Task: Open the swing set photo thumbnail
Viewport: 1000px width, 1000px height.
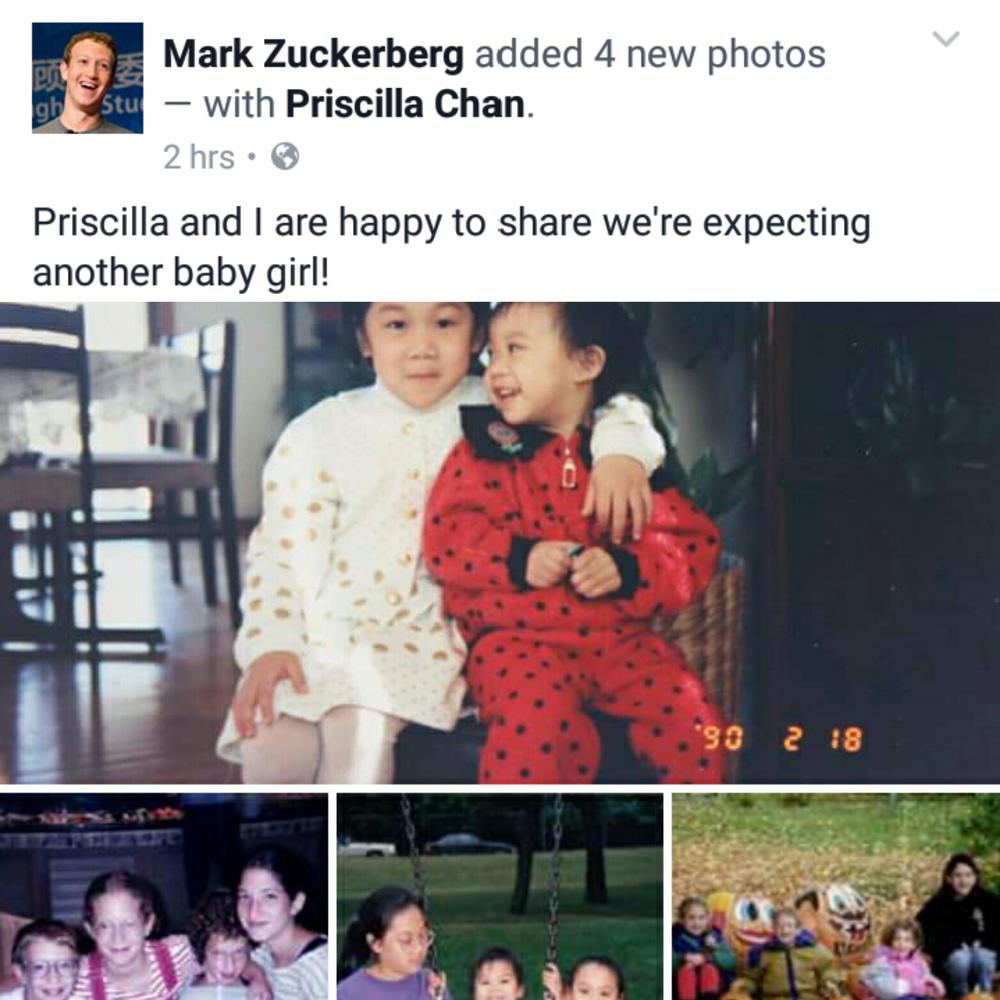Action: point(500,896)
